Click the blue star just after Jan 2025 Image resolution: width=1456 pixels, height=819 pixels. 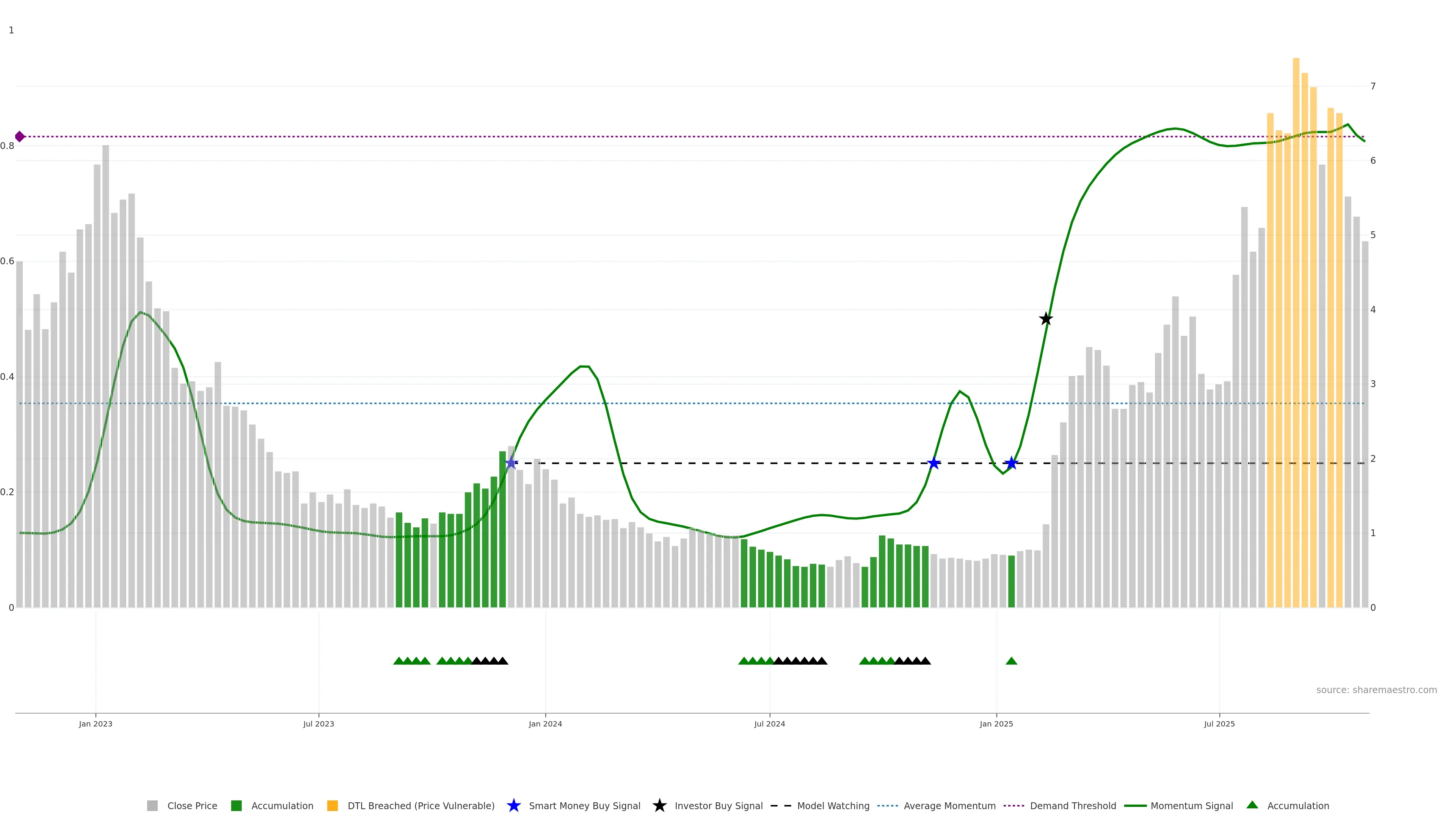tap(1011, 463)
